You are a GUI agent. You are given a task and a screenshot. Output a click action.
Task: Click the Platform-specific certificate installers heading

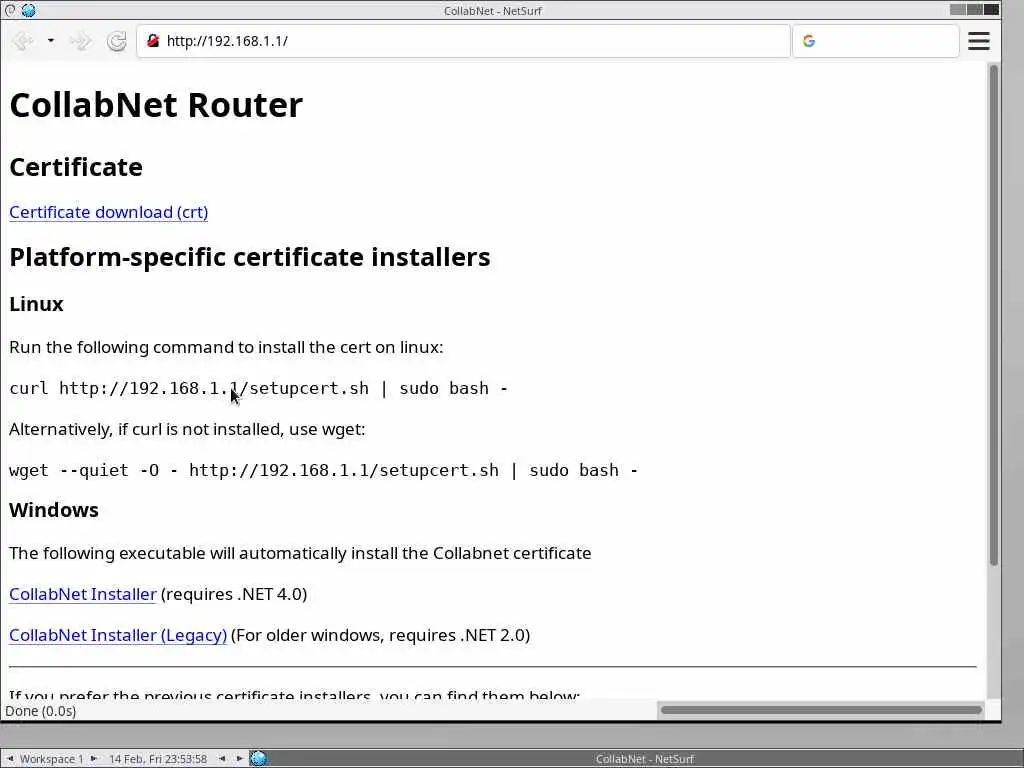click(x=249, y=257)
